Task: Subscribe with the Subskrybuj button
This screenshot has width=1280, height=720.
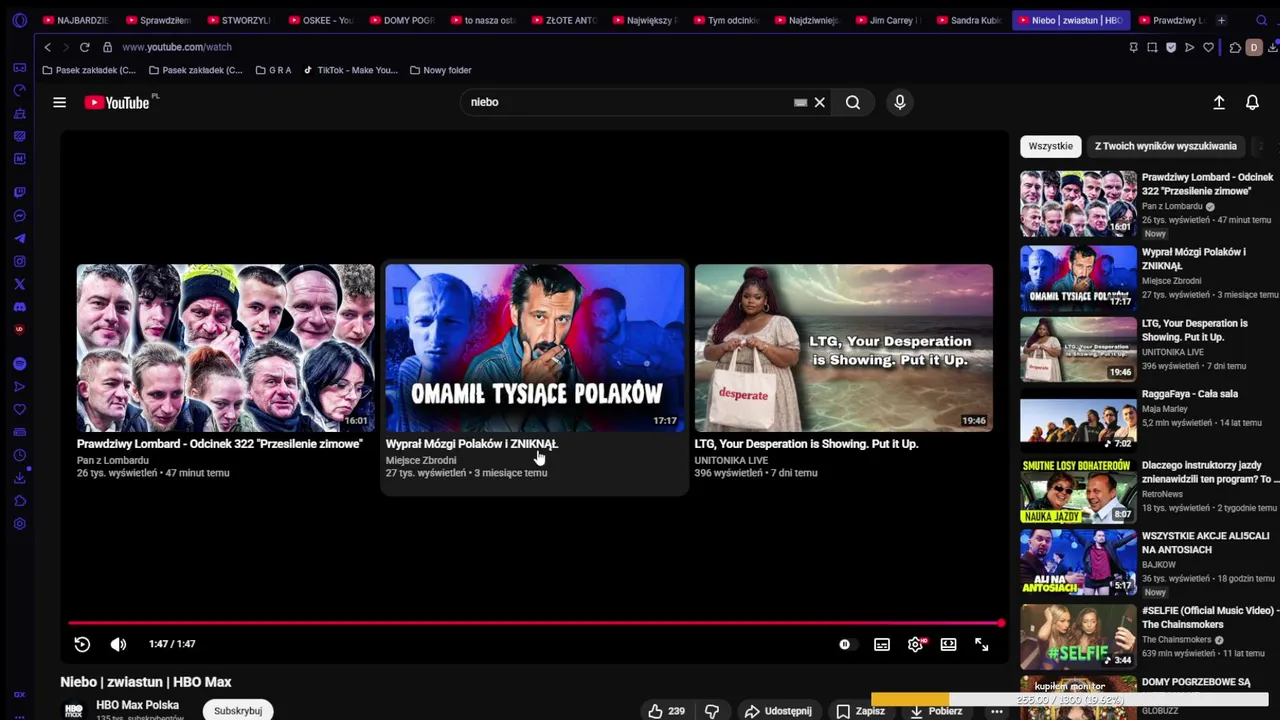Action: [238, 710]
